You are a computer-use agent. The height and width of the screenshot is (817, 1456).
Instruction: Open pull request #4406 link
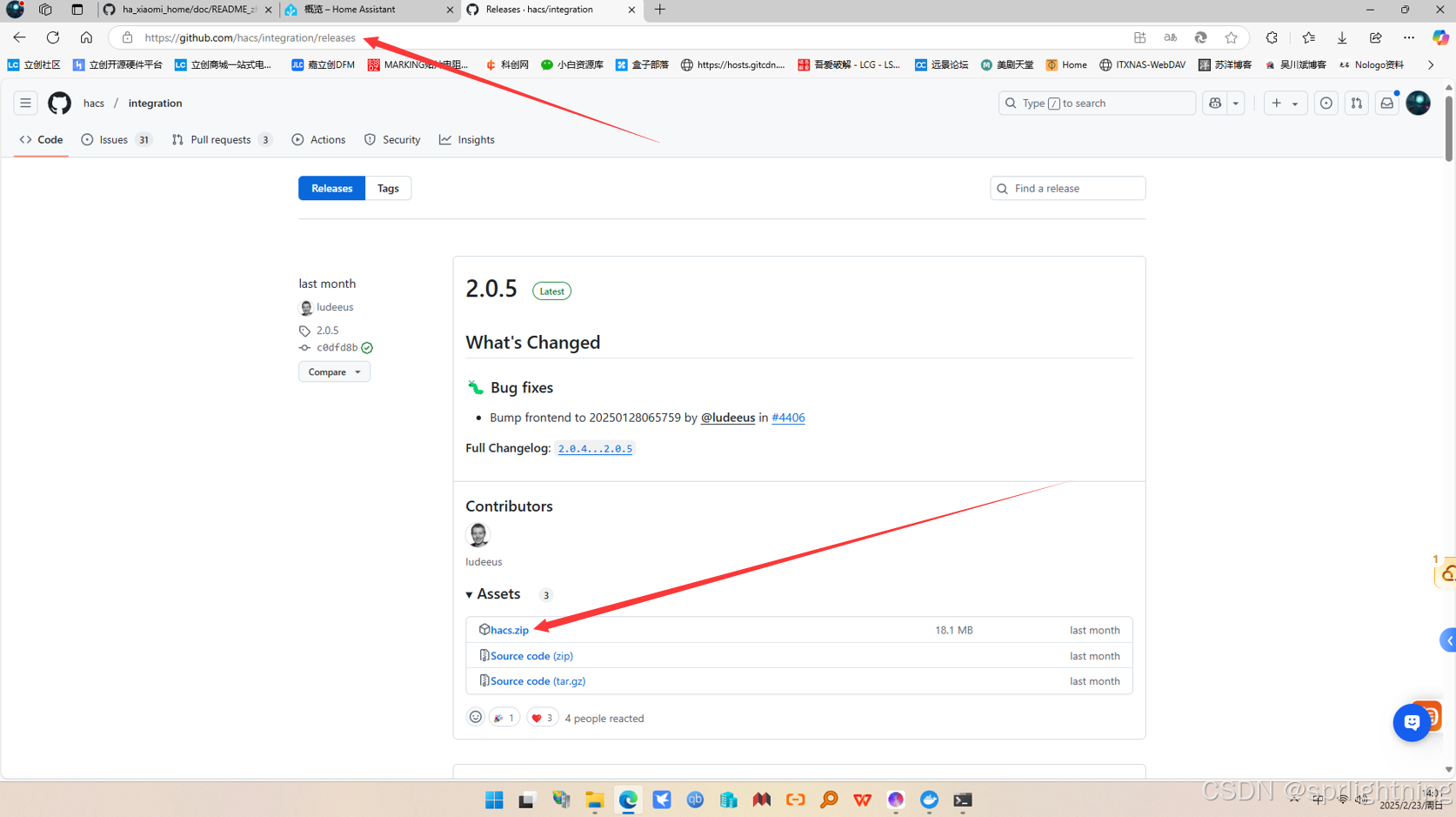point(788,418)
